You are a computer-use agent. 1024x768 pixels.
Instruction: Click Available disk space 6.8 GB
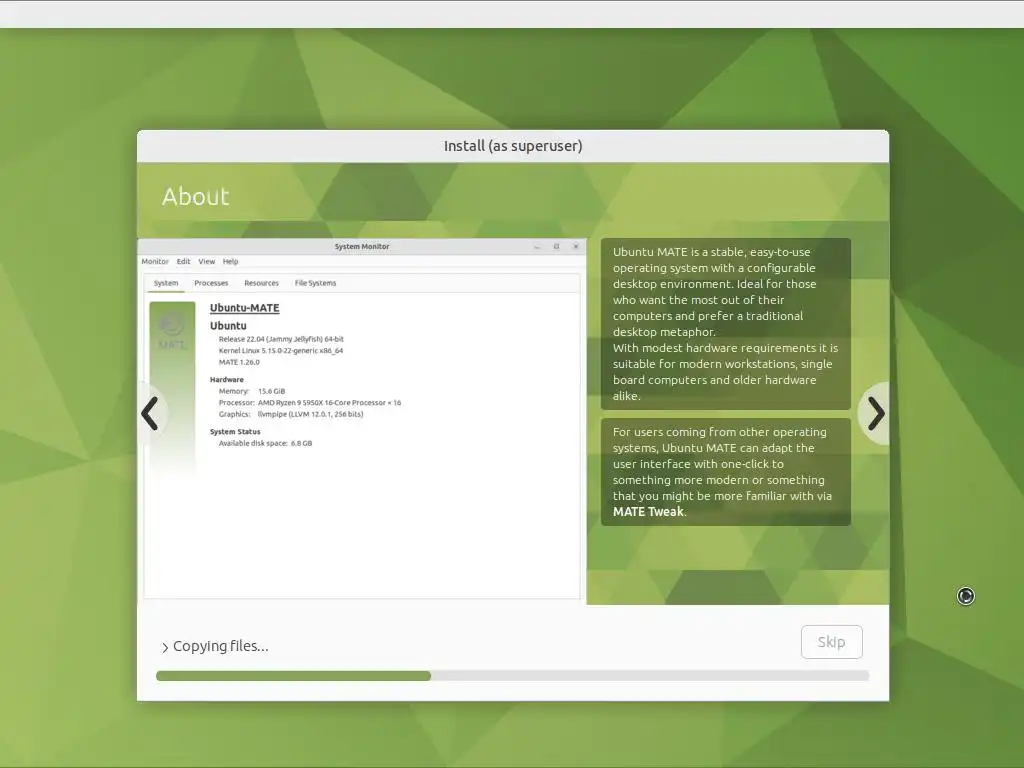265,443
